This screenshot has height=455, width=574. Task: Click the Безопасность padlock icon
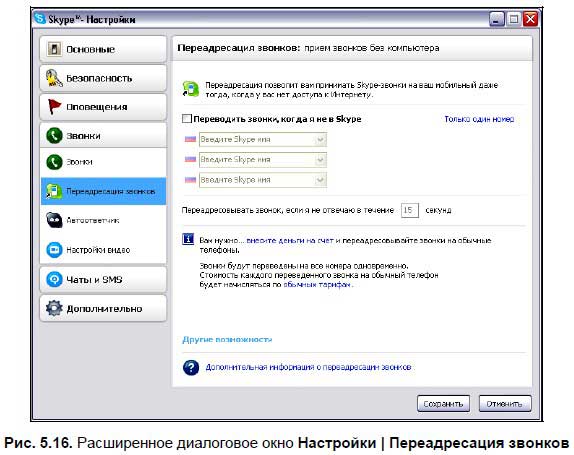(x=54, y=78)
